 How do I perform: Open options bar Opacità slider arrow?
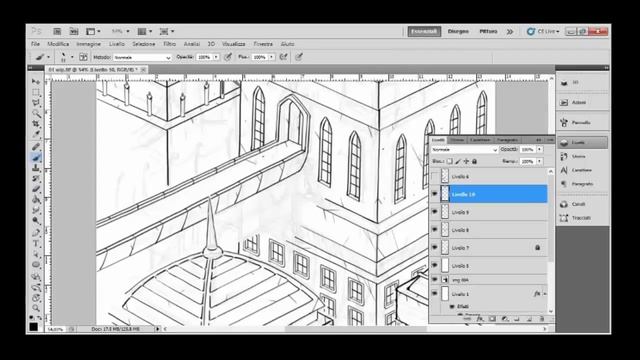(216, 58)
